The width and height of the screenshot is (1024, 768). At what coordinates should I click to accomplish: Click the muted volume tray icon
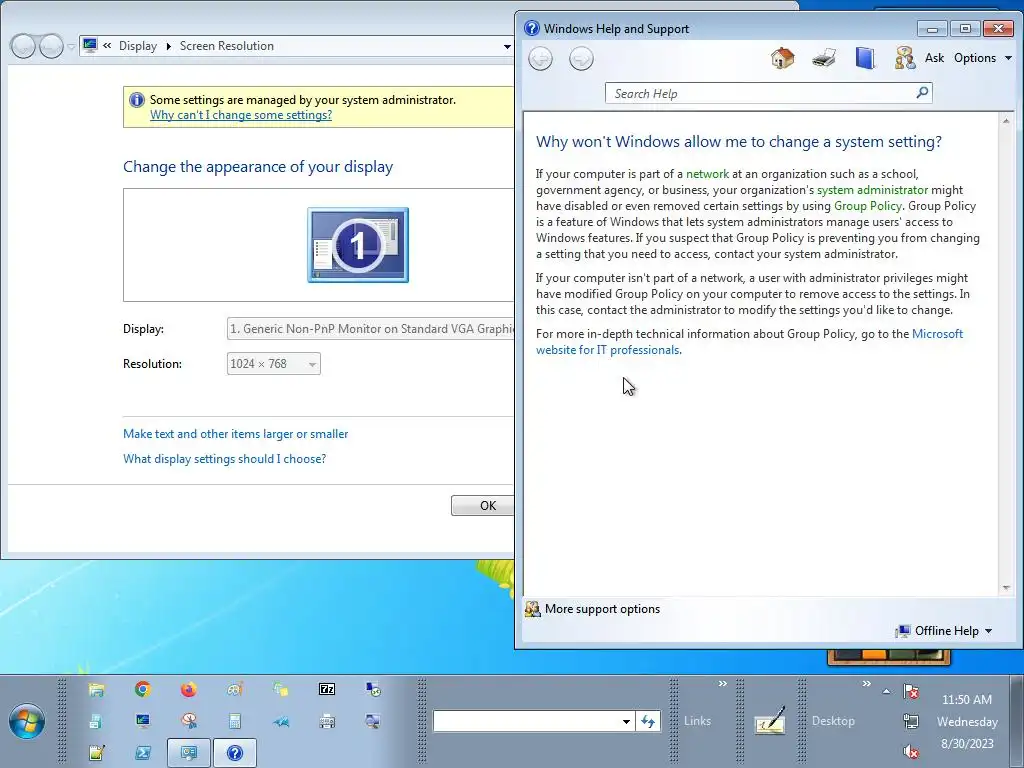pyautogui.click(x=911, y=752)
